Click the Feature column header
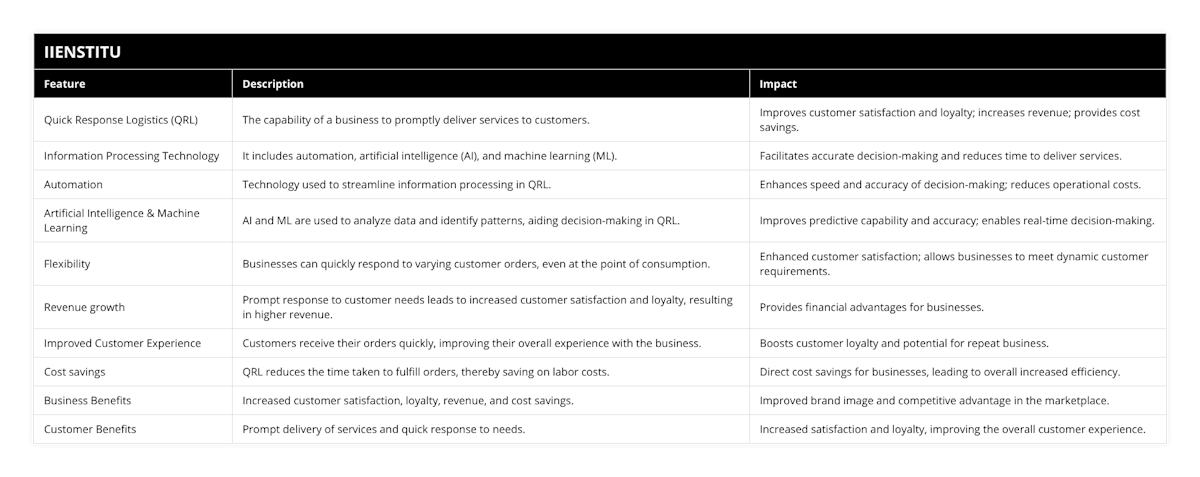Screen dimensions: 1200x477 click(x=64, y=84)
